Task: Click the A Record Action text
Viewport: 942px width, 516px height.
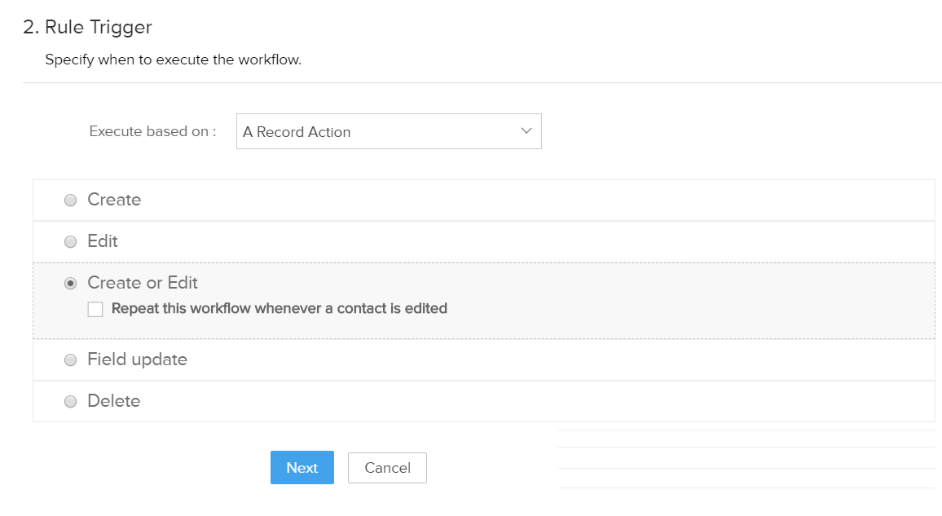Action: [297, 132]
